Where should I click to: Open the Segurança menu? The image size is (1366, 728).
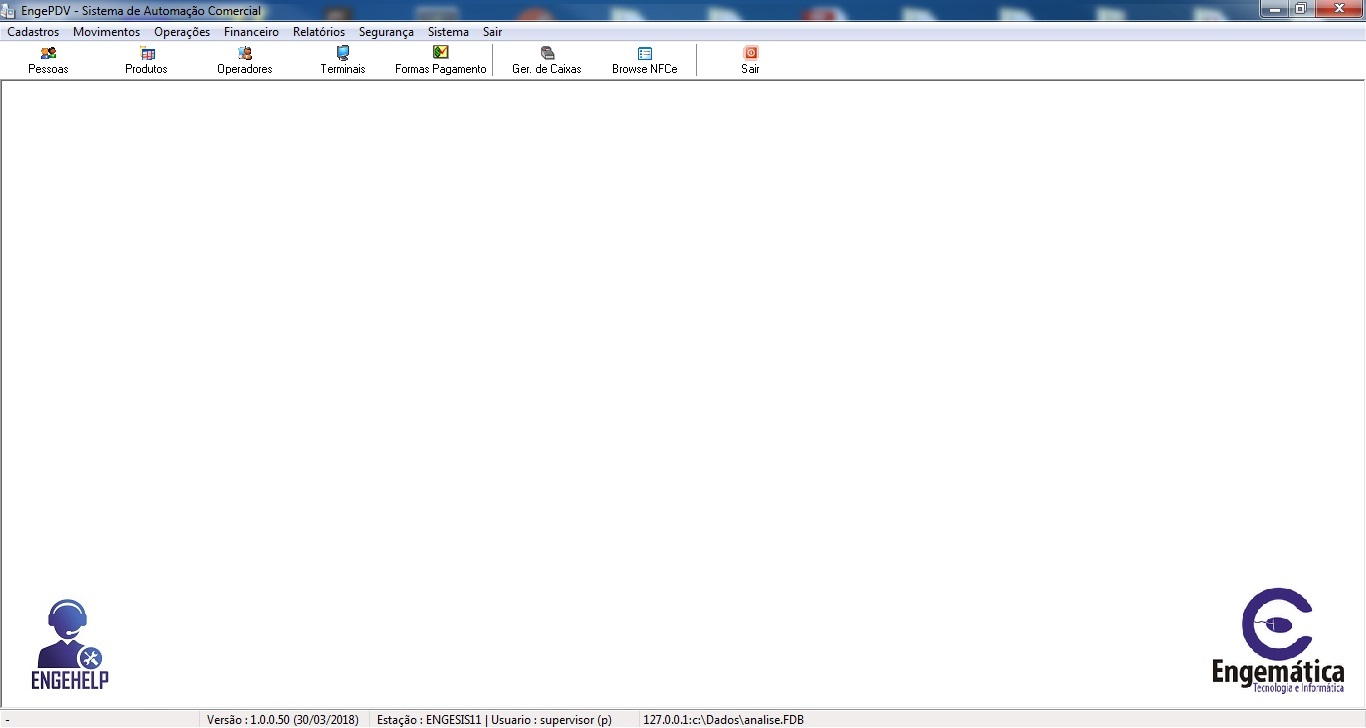pyautogui.click(x=386, y=32)
